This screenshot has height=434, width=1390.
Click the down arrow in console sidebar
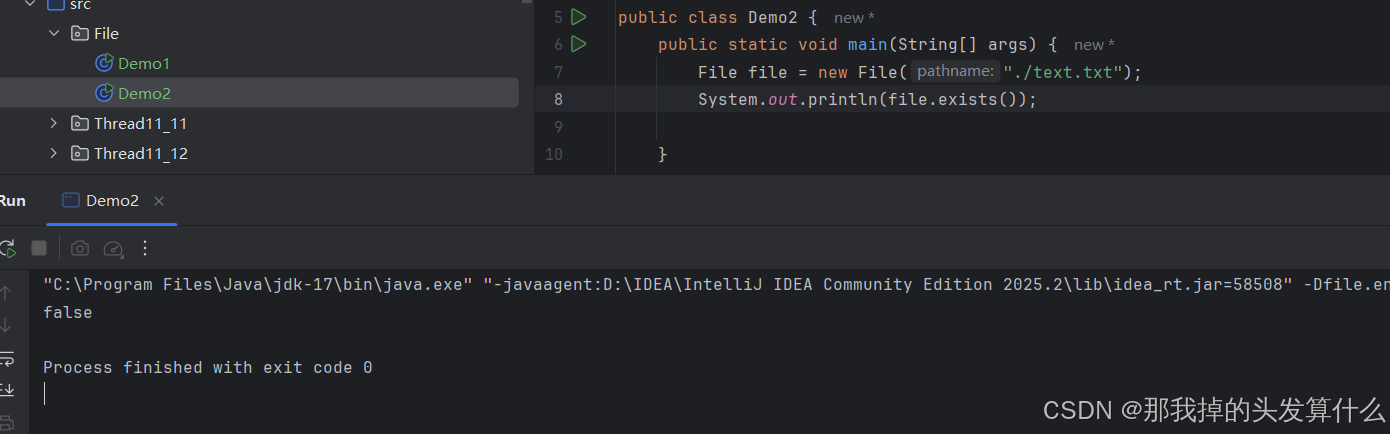[6, 325]
